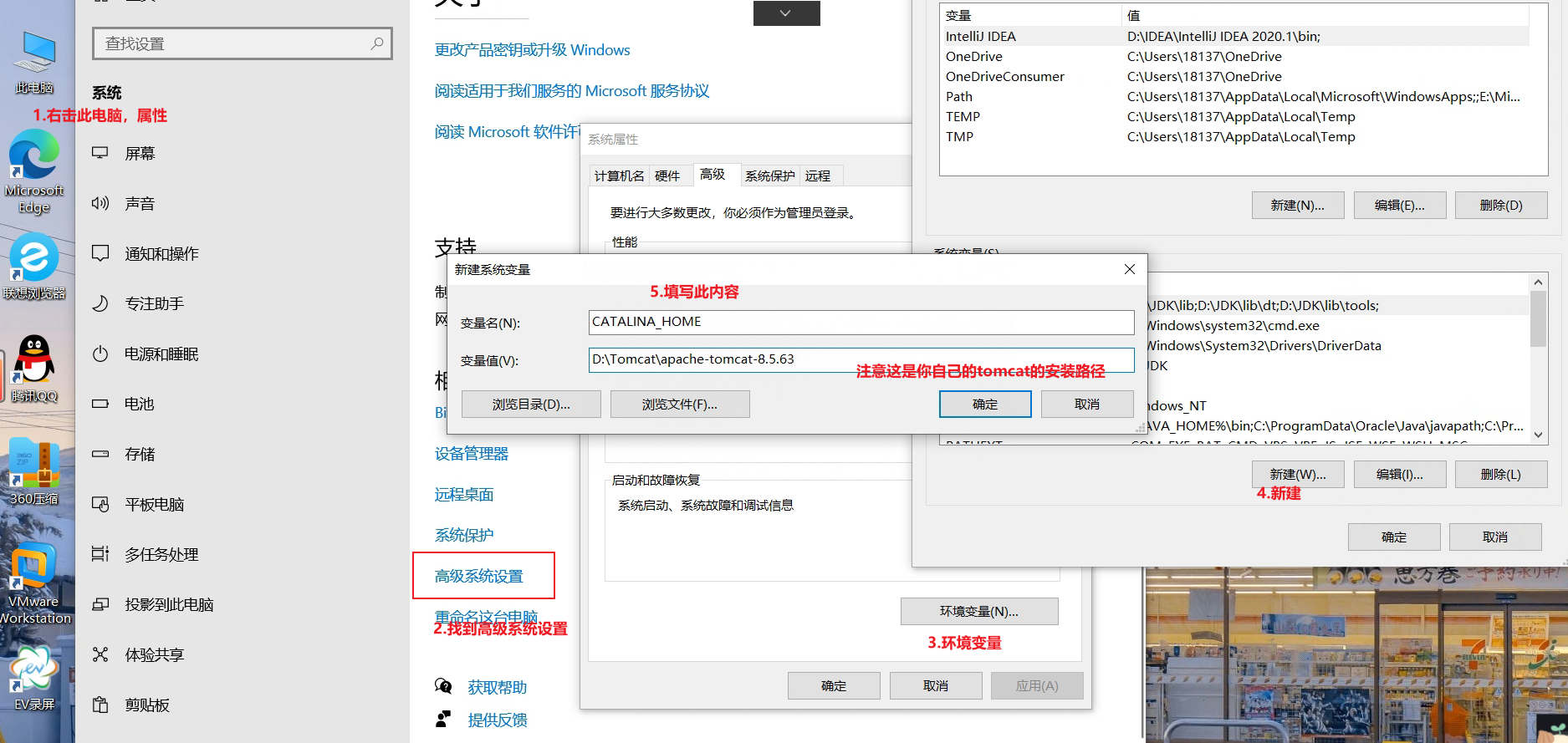
Task: Select the 多任务处理 icon
Action: 100,554
